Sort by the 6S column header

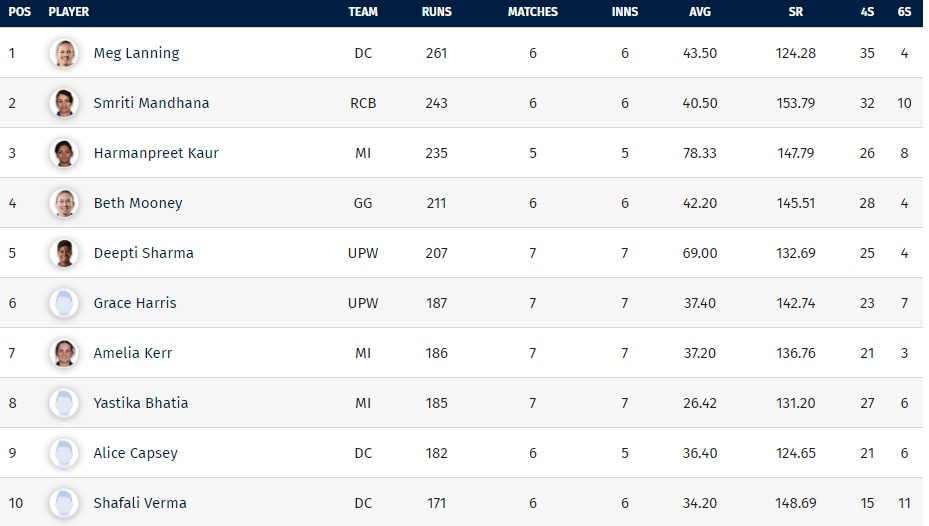[x=904, y=12]
